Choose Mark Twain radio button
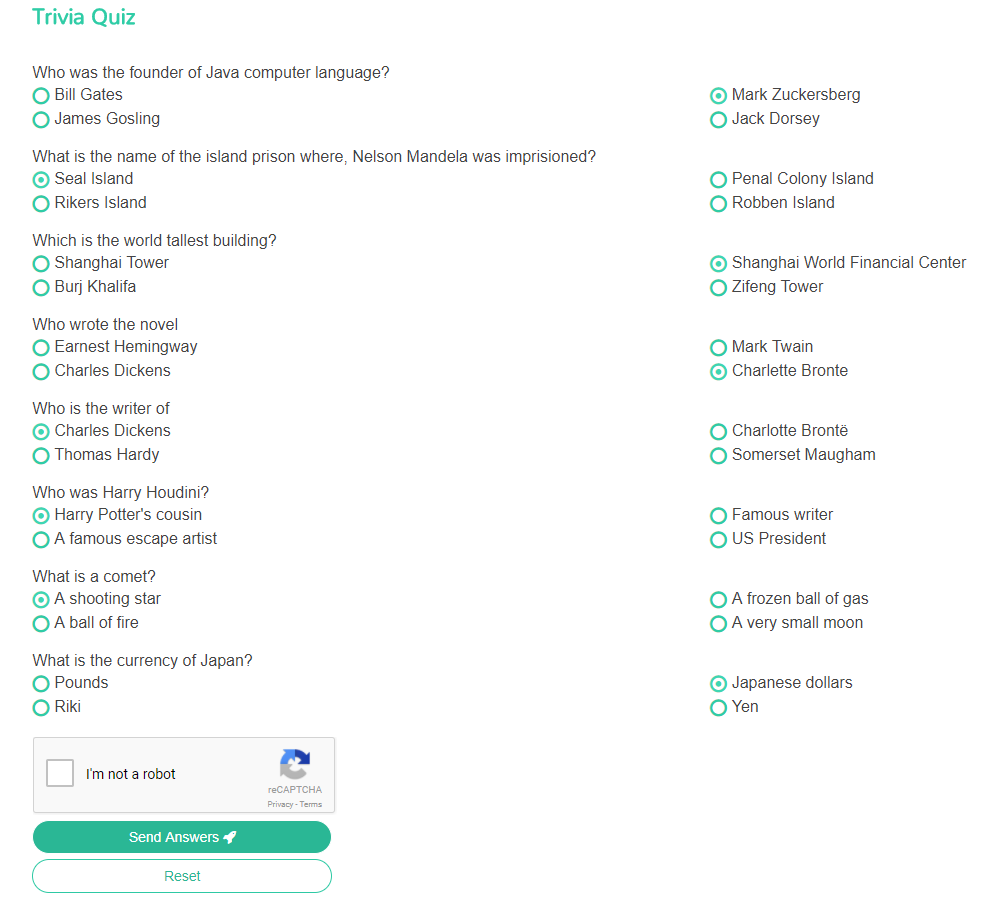The width and height of the screenshot is (992, 902). coord(718,347)
